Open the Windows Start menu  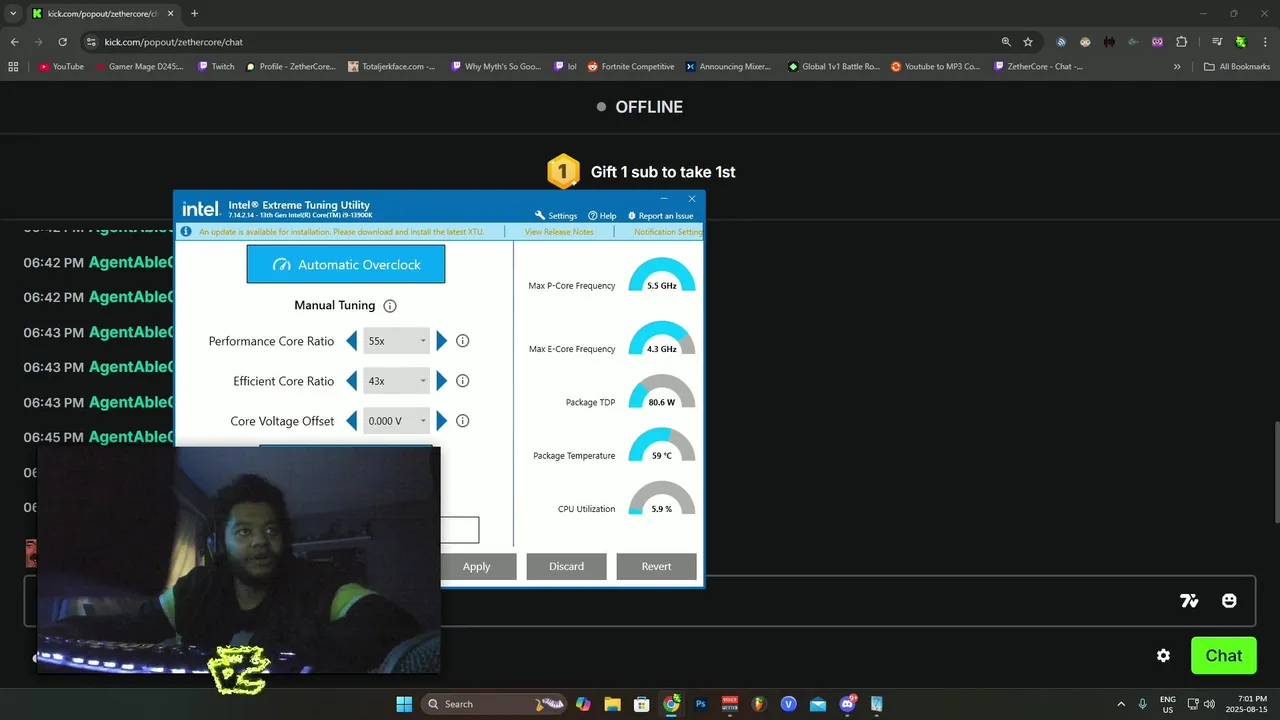pos(404,704)
